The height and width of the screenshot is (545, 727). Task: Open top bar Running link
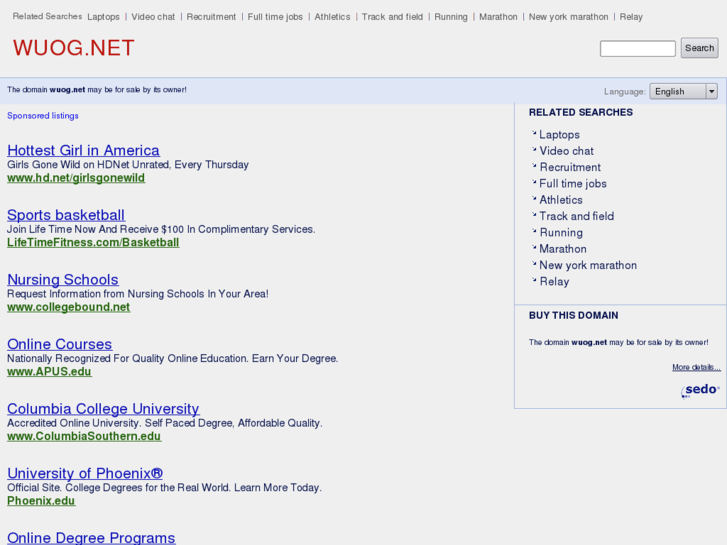(x=451, y=17)
